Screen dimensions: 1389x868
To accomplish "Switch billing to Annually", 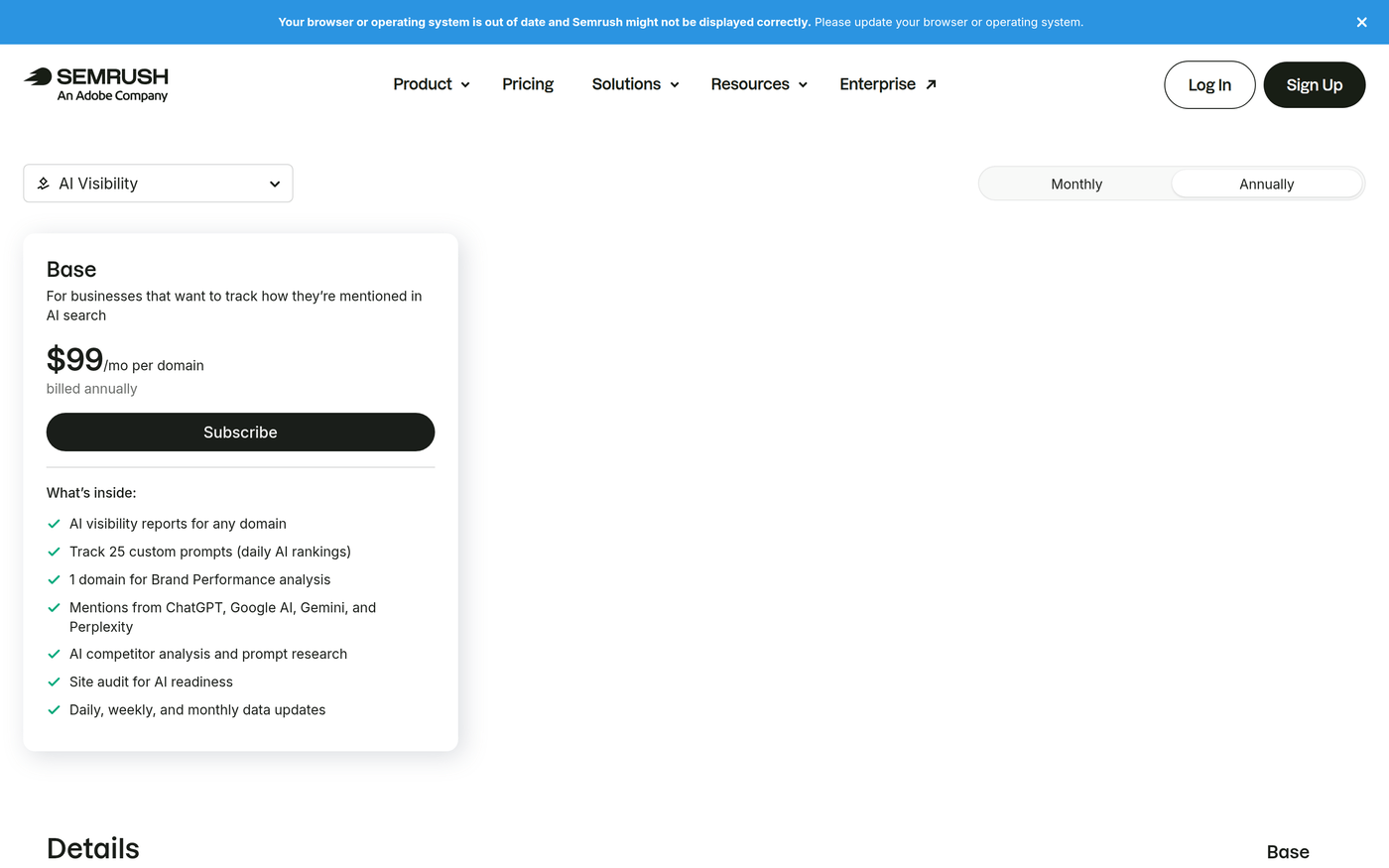I will [x=1267, y=184].
